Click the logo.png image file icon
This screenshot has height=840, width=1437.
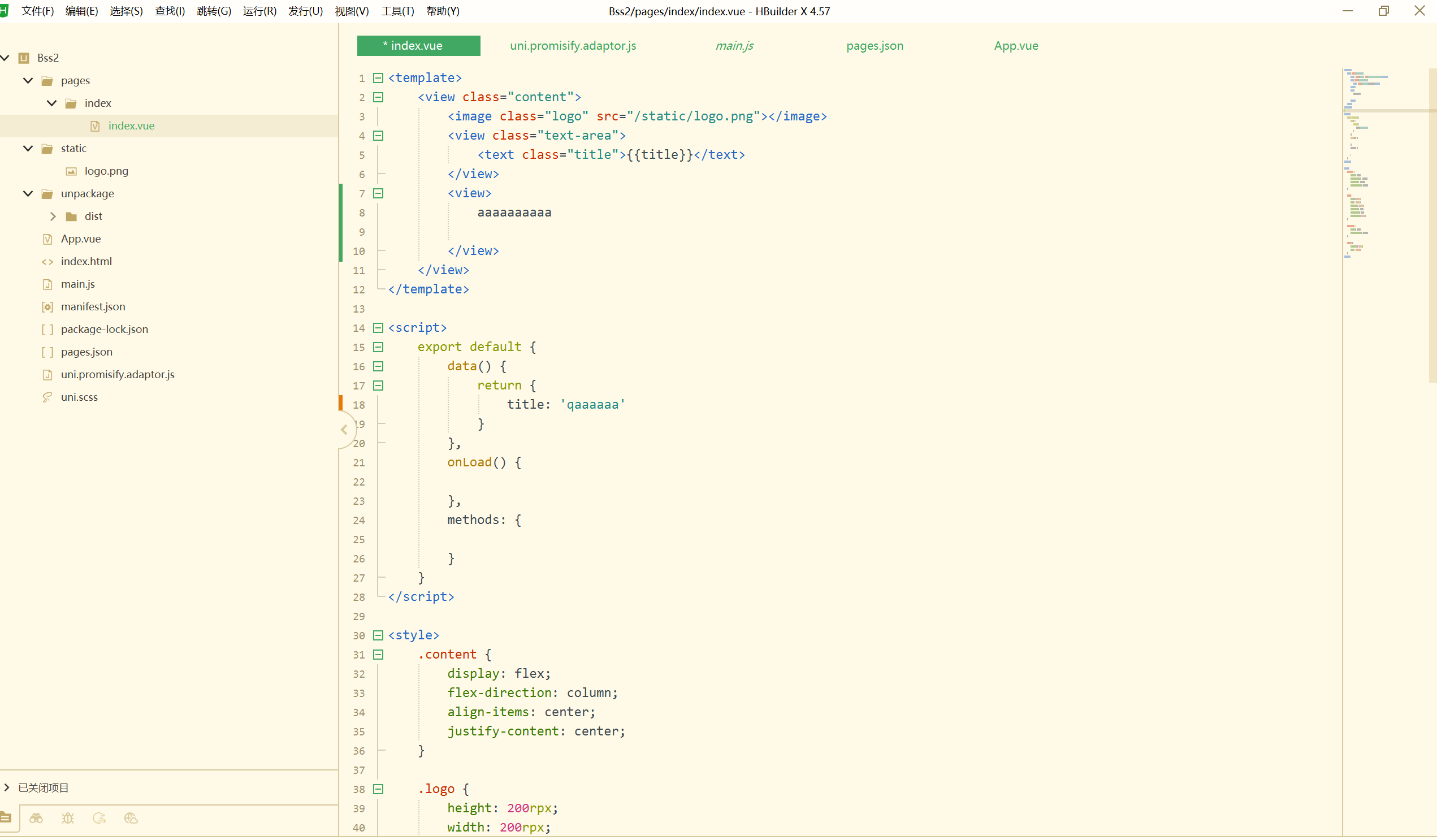click(x=71, y=171)
